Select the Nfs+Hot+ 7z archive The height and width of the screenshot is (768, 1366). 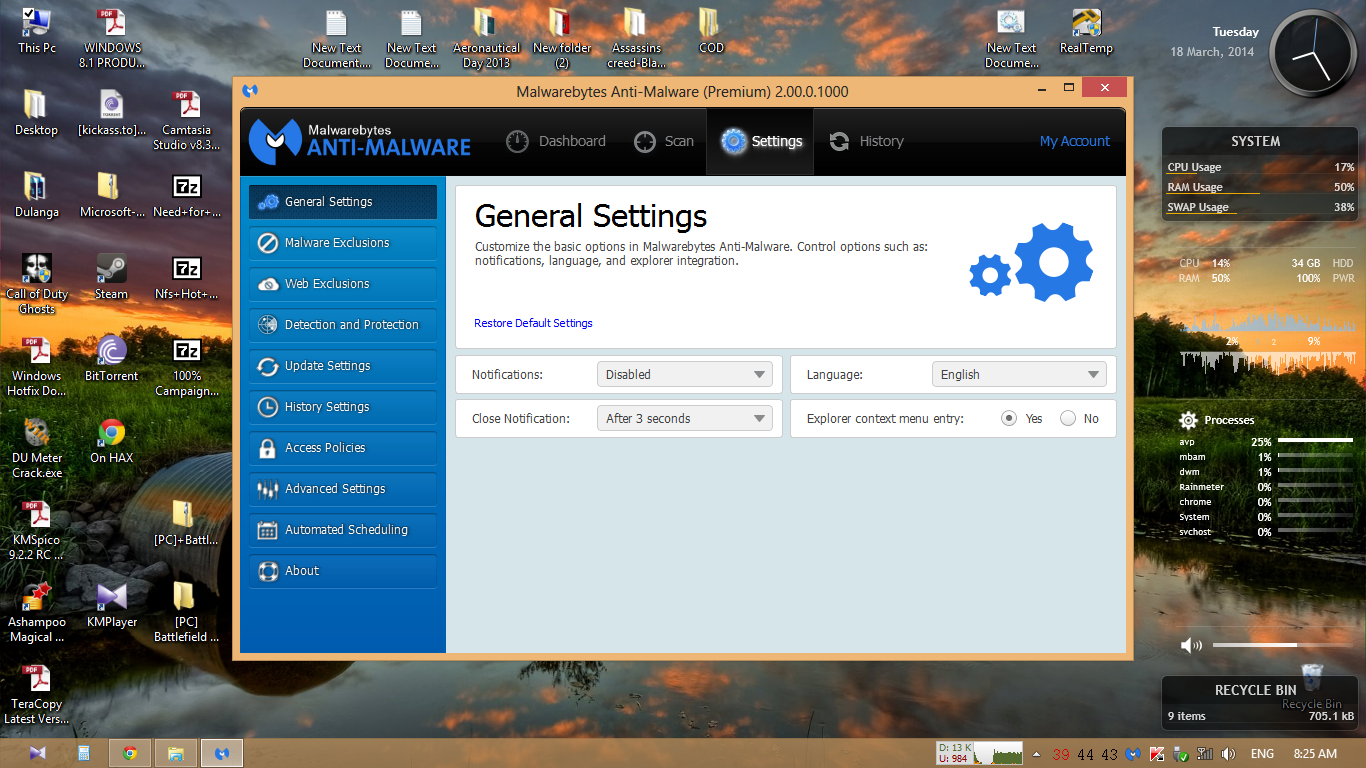coord(186,276)
